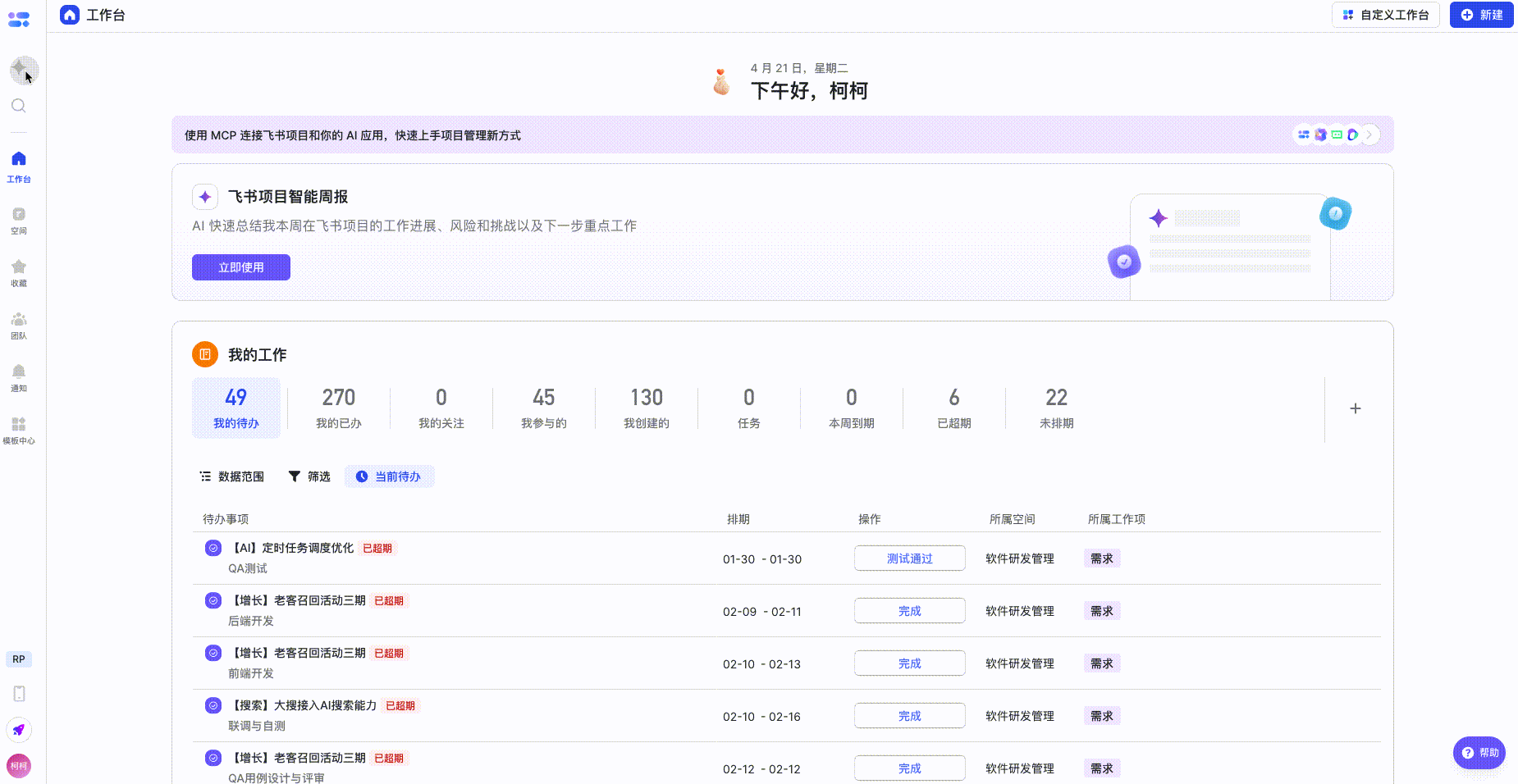Click the schedule 01-30 - 01-30
This screenshot has width=1518, height=784.
762,559
